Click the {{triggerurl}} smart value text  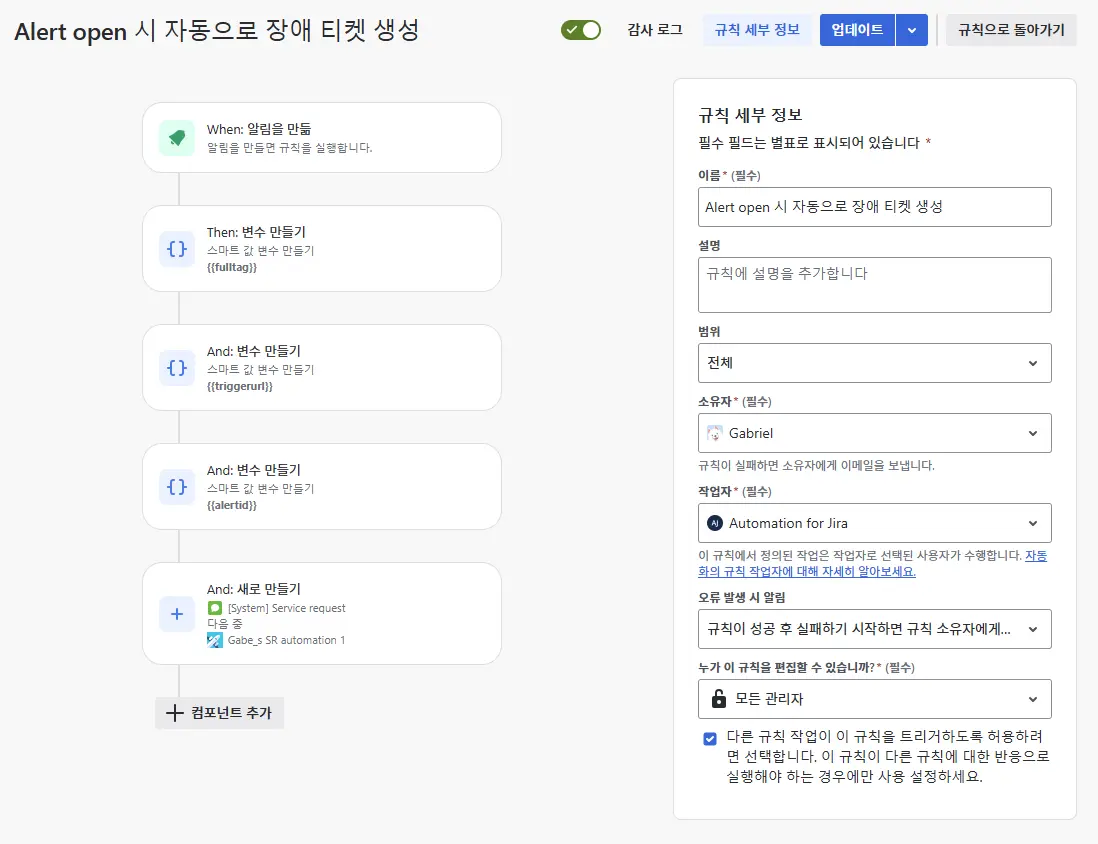click(x=239, y=387)
